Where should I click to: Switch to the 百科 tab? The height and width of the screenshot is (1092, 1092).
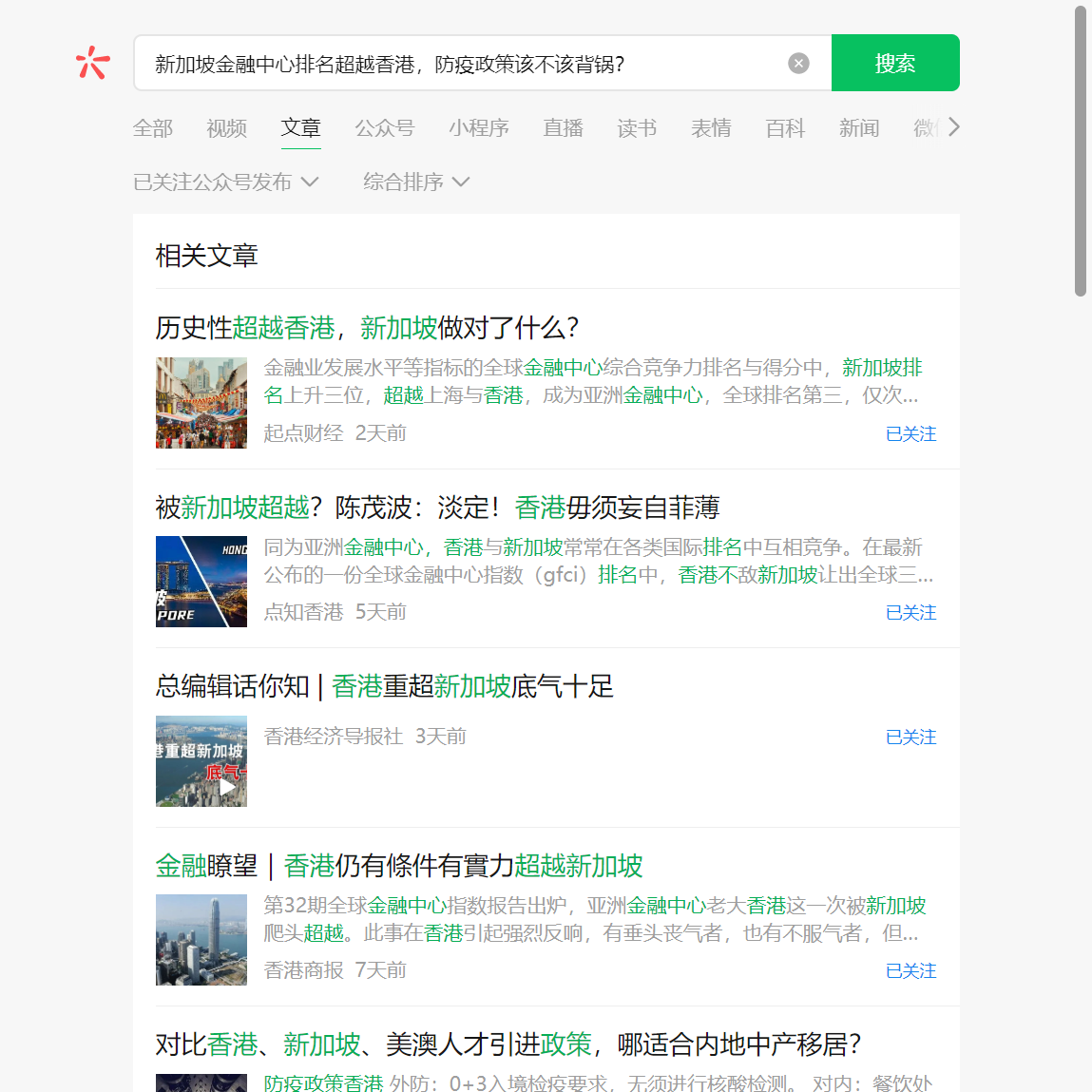[x=785, y=128]
